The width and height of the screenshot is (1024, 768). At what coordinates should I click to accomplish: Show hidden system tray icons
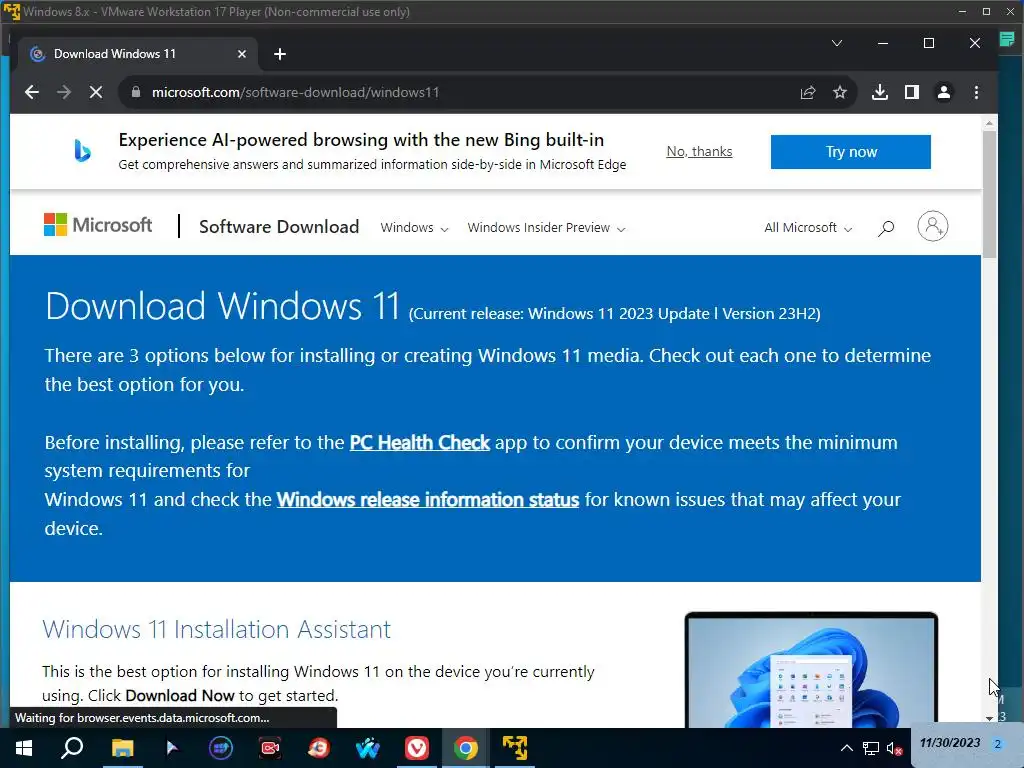click(846, 748)
